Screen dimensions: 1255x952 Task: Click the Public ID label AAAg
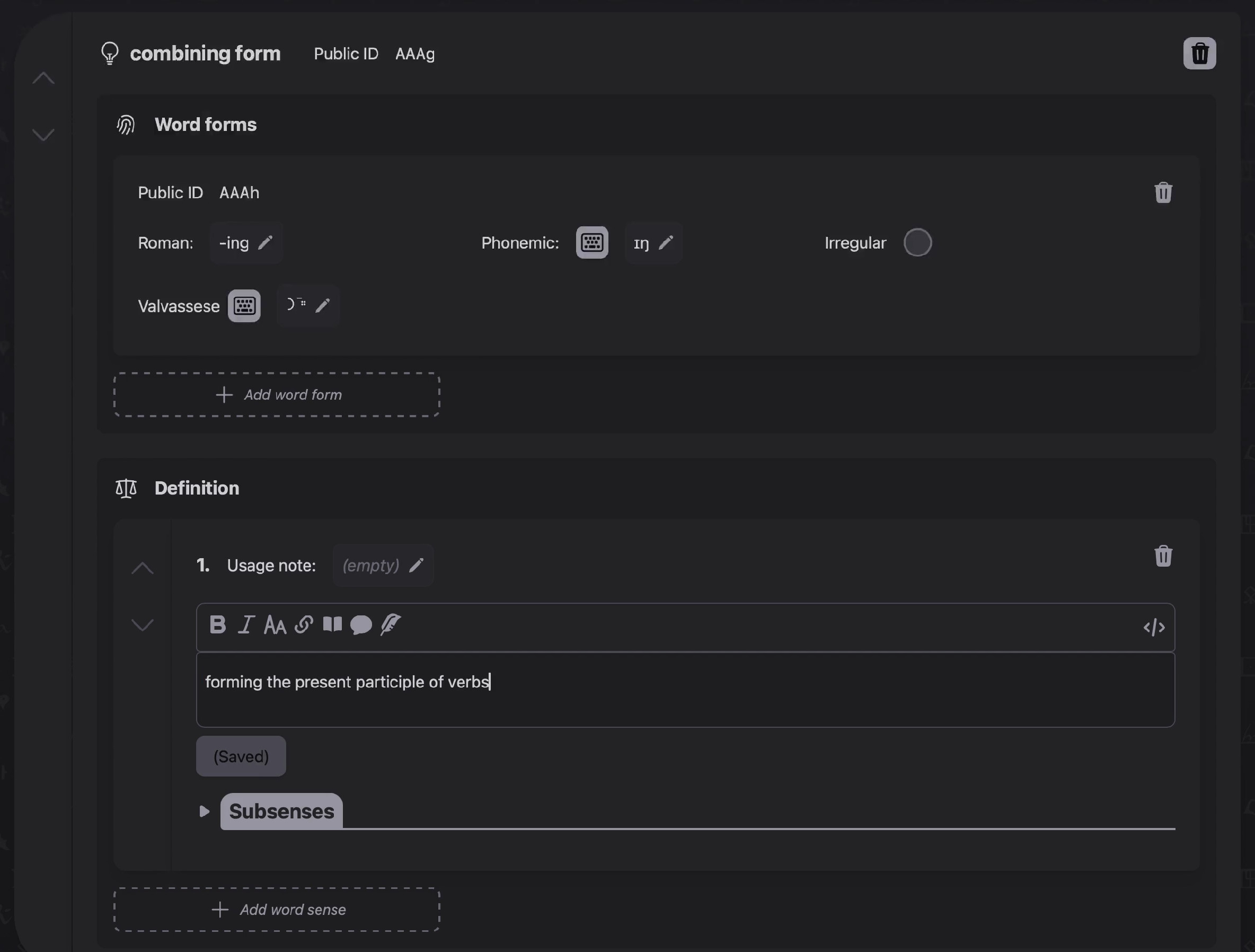[x=415, y=54]
